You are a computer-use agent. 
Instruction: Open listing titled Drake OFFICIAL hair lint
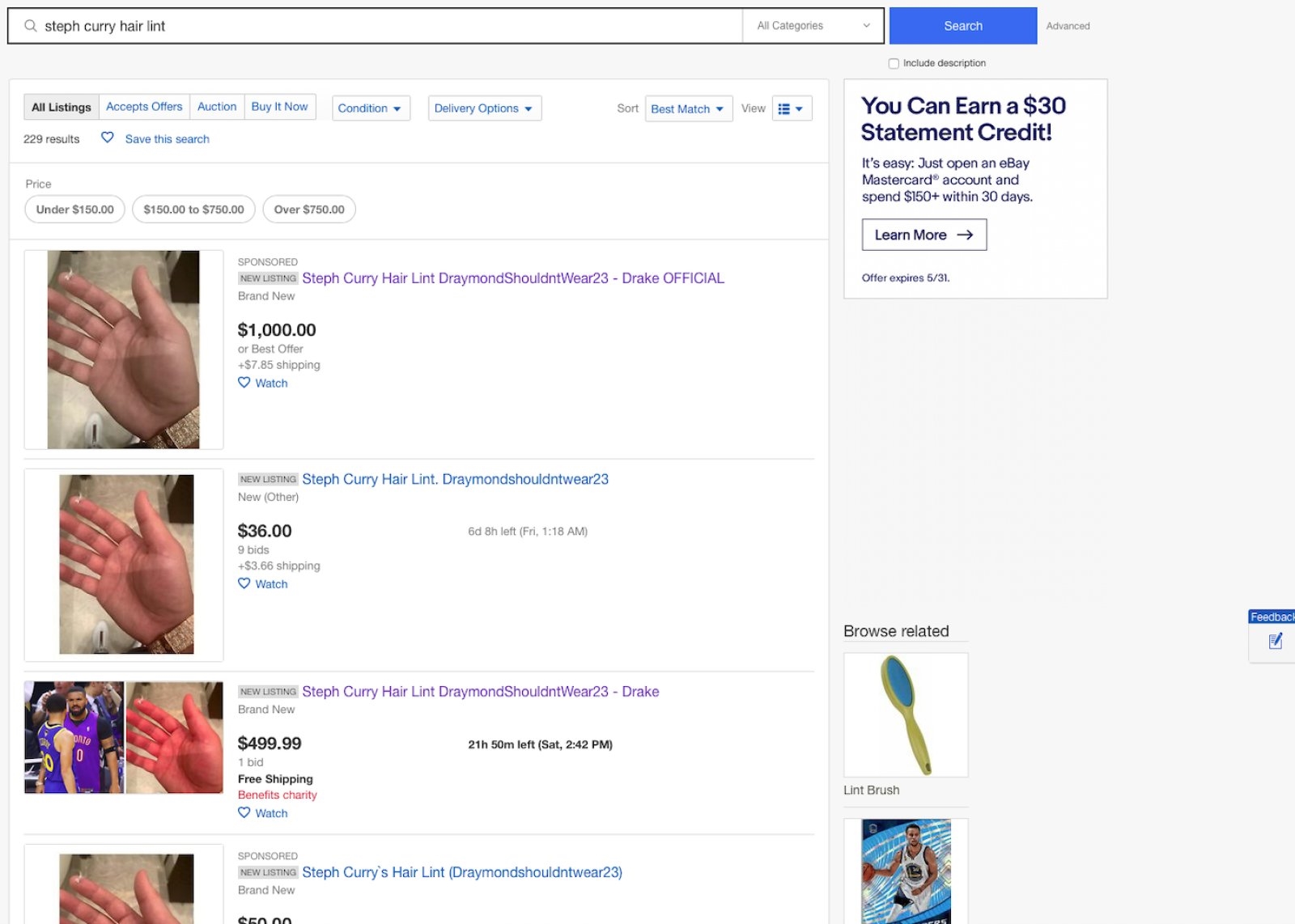pyautogui.click(x=513, y=278)
